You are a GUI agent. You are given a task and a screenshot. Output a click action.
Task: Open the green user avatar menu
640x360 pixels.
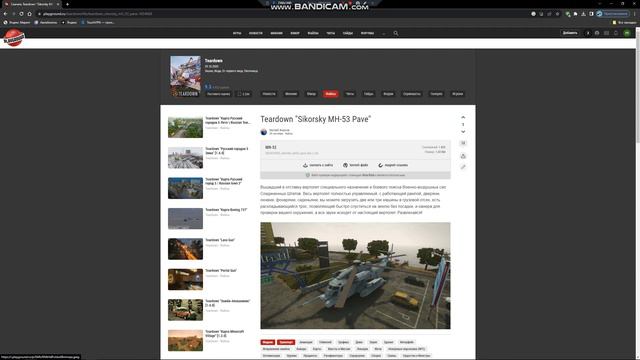click(x=627, y=33)
